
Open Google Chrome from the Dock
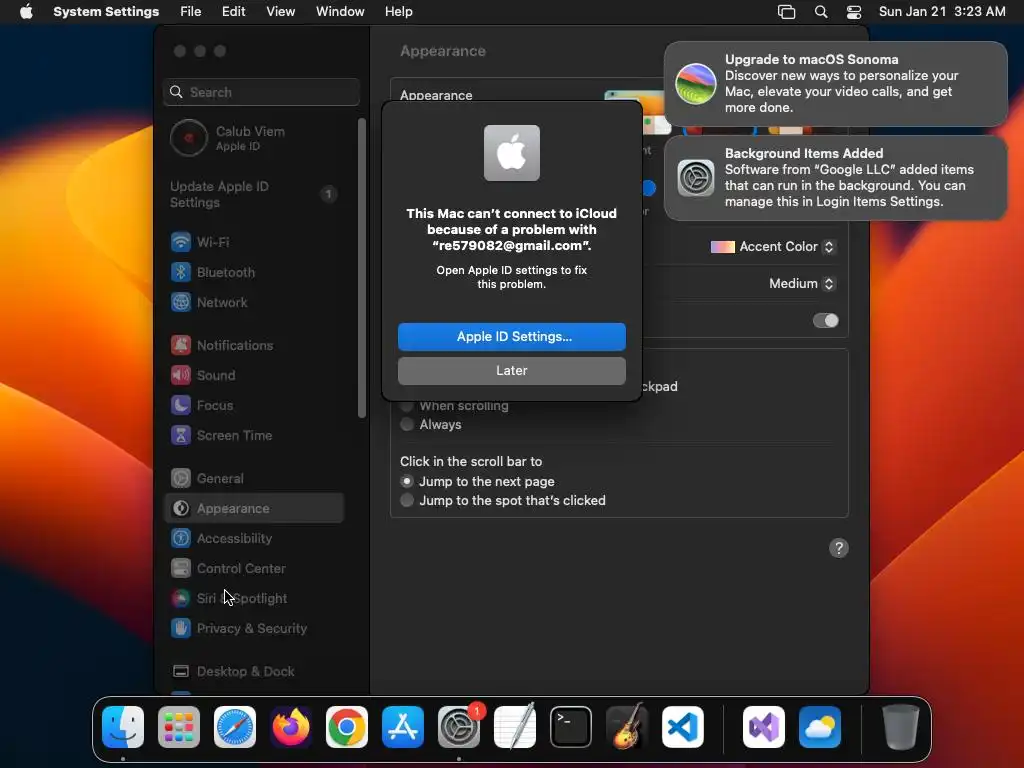pos(347,727)
